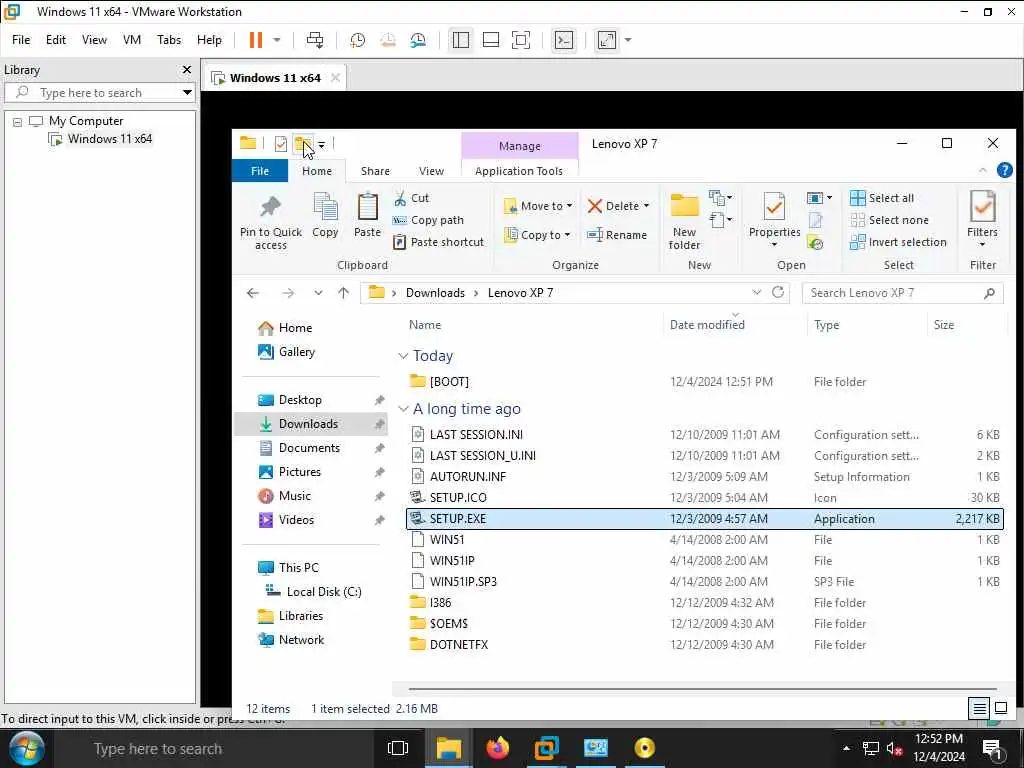Toggle the thumbnail bar view icon in VMware
Viewport: 1024px width, 768px height.
coord(490,40)
